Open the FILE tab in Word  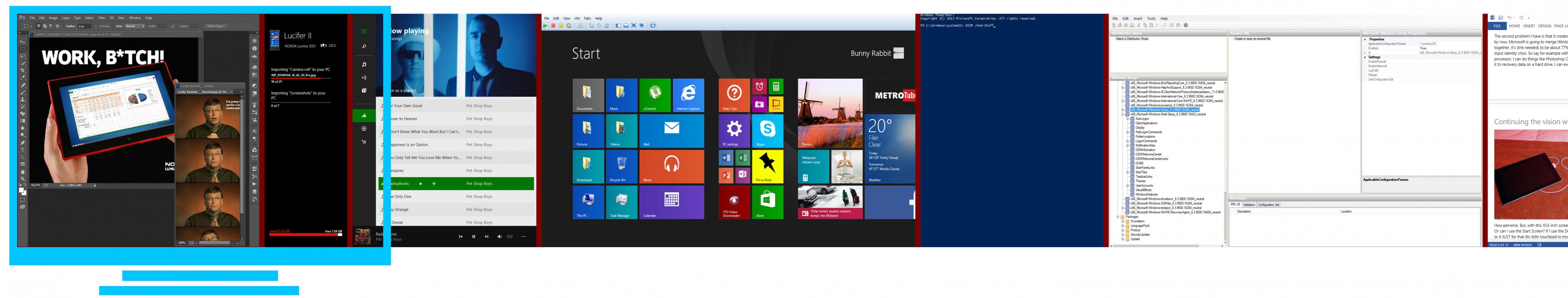1497,26
